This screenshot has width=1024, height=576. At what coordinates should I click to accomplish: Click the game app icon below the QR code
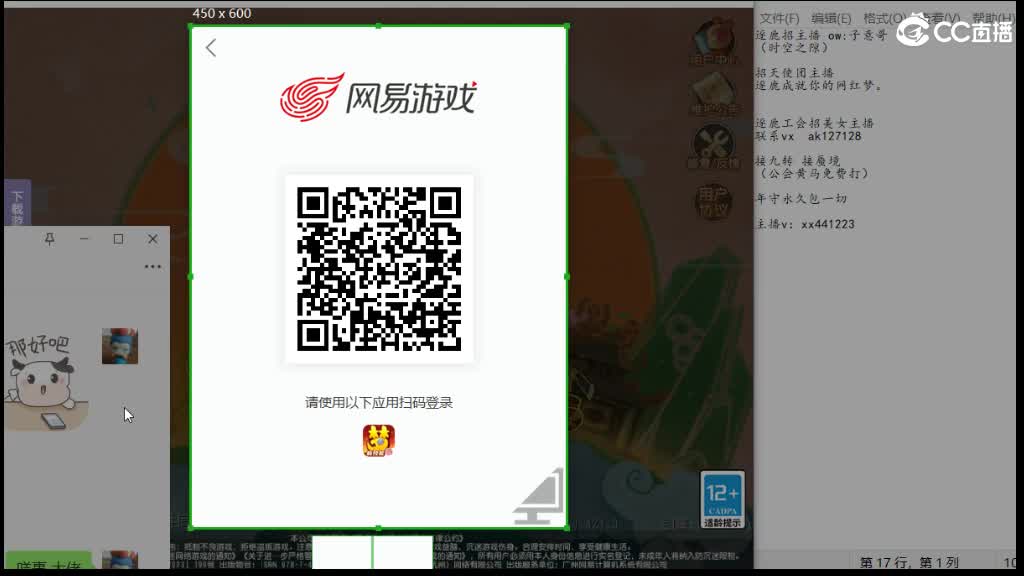click(378, 440)
